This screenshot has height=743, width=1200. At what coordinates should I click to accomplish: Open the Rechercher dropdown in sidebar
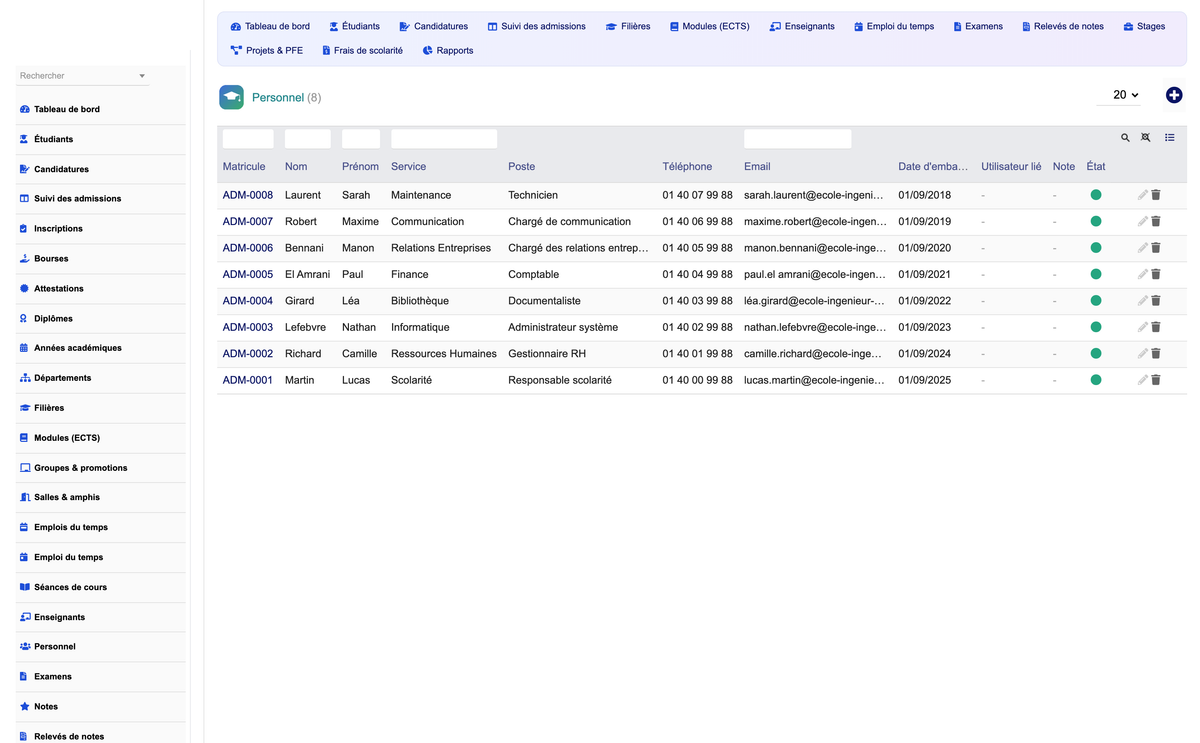coord(82,76)
